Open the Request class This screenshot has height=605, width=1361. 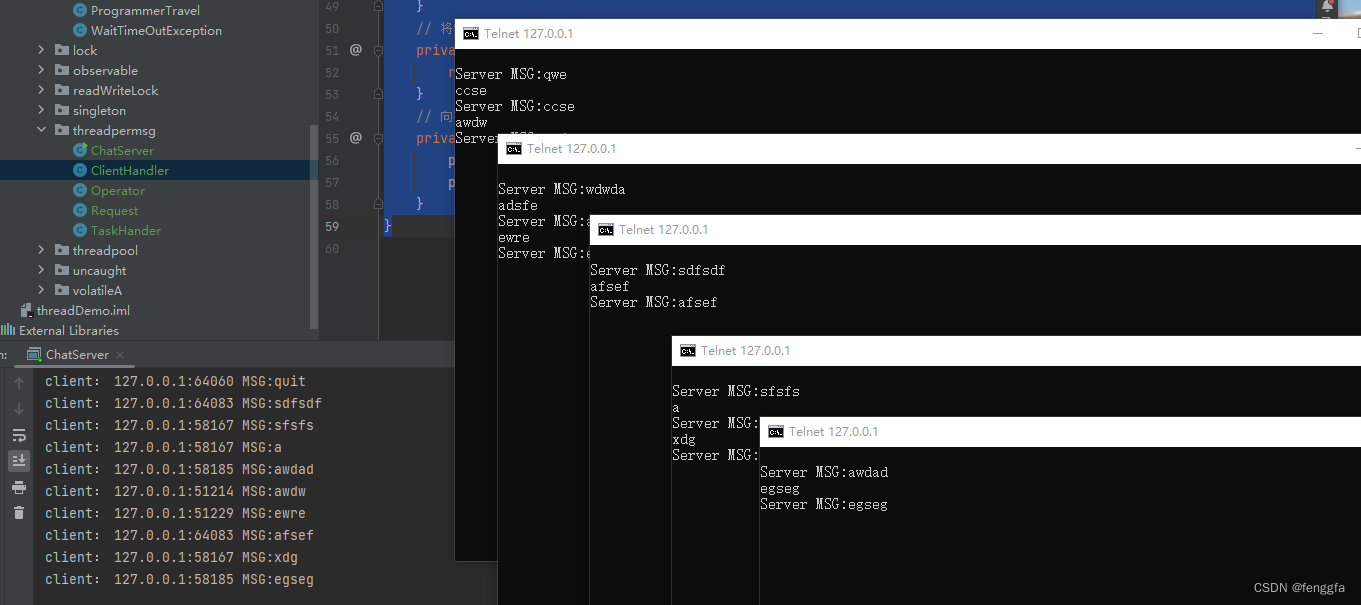tap(115, 210)
